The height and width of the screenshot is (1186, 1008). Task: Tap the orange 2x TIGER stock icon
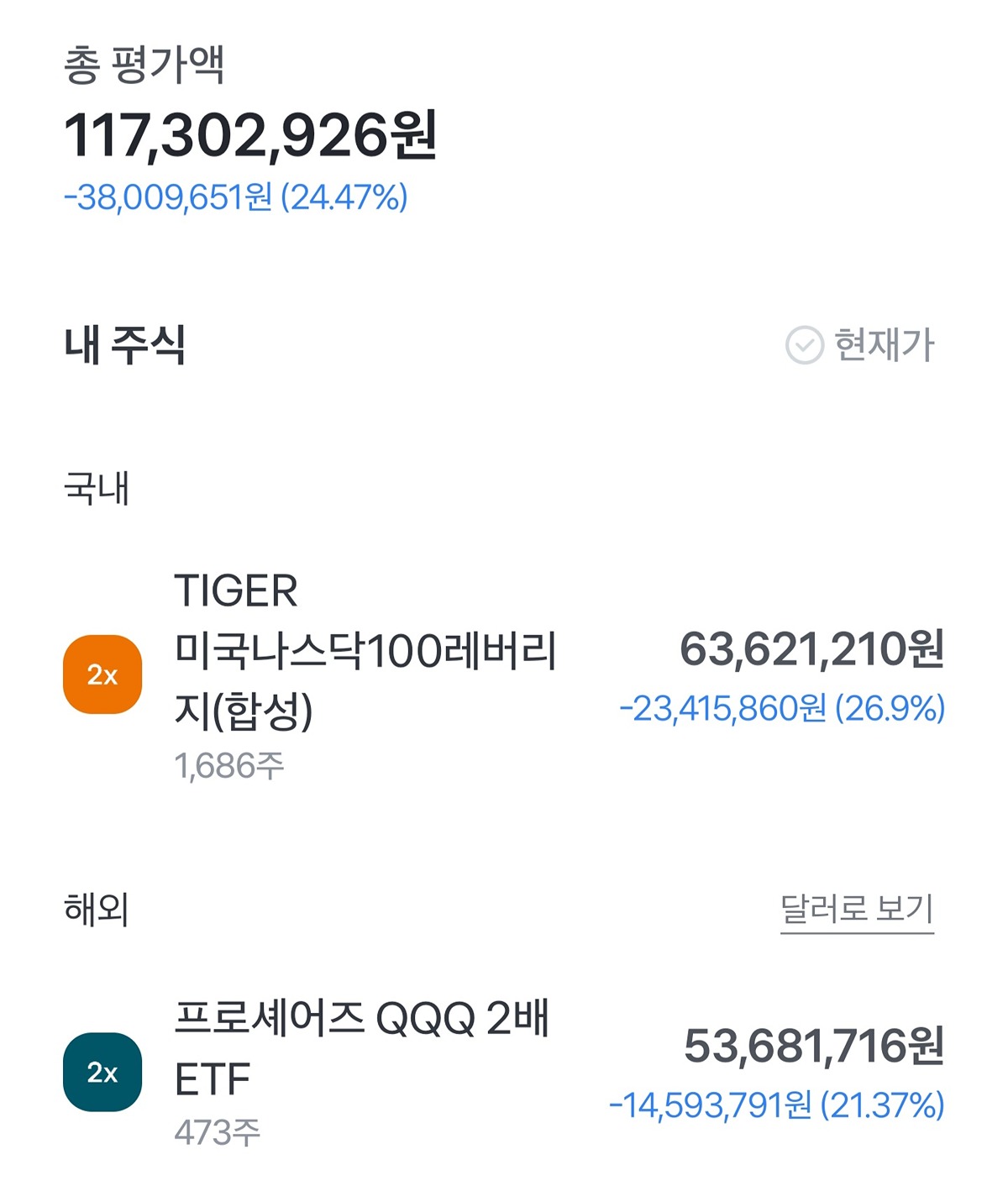[102, 674]
